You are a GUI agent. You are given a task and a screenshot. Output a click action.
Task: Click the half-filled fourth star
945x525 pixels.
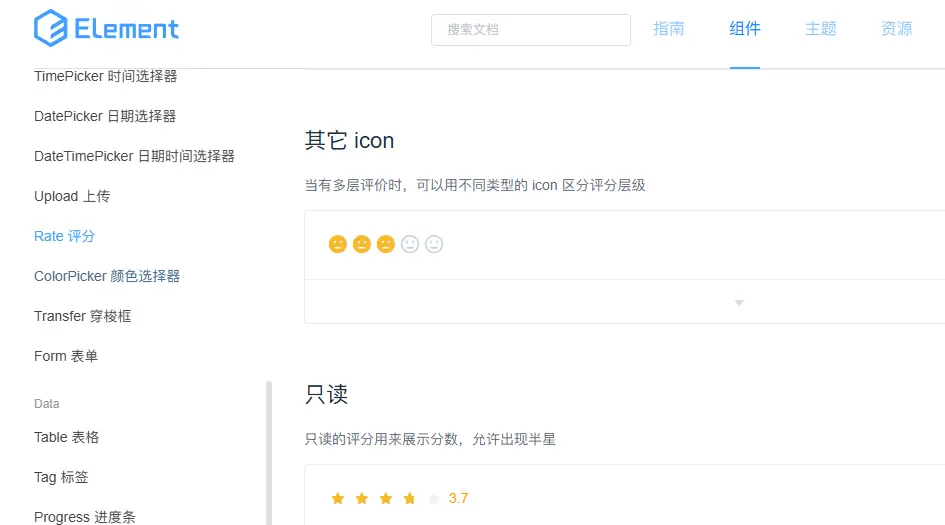coord(410,498)
